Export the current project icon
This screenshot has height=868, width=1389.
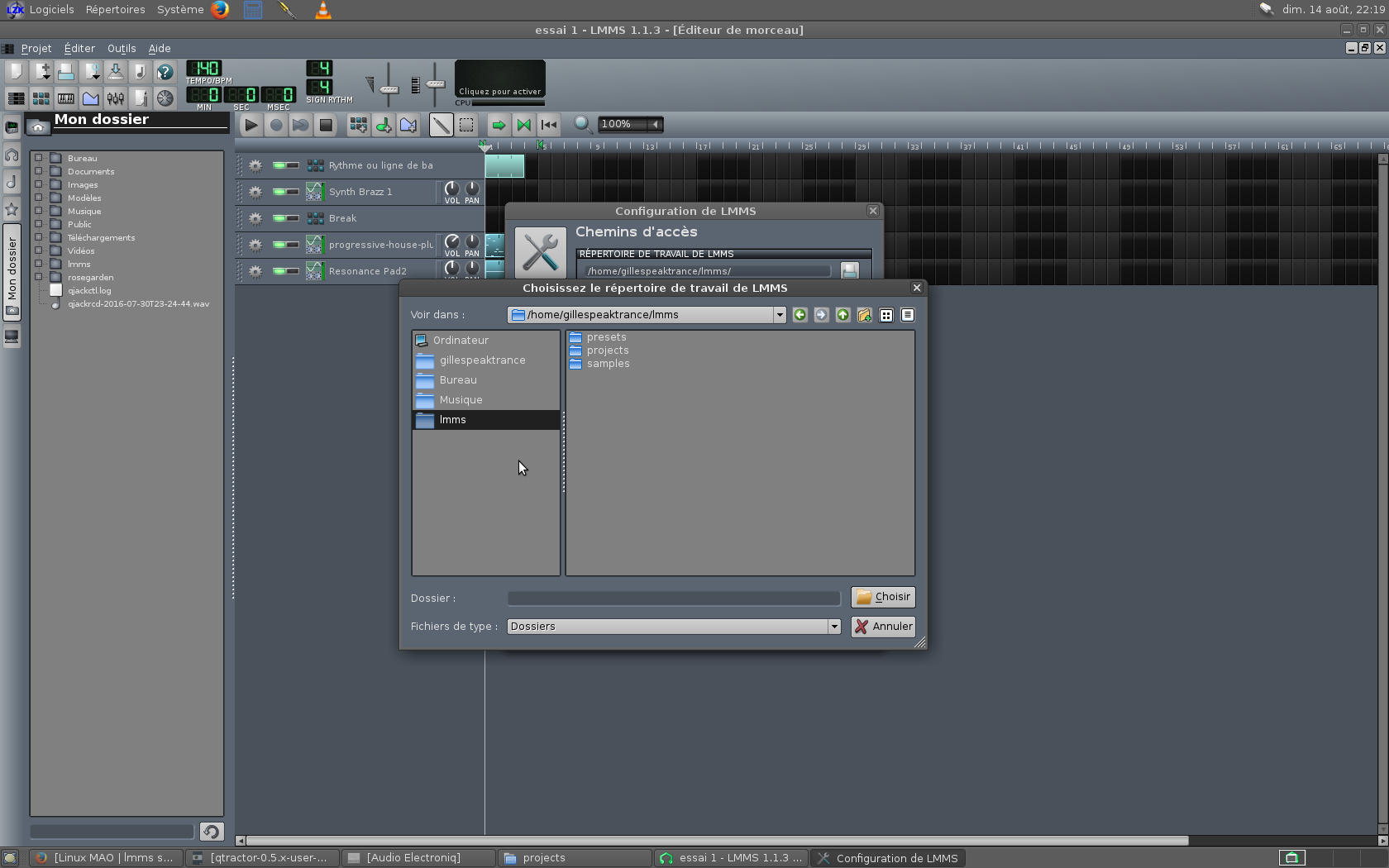coord(140,71)
